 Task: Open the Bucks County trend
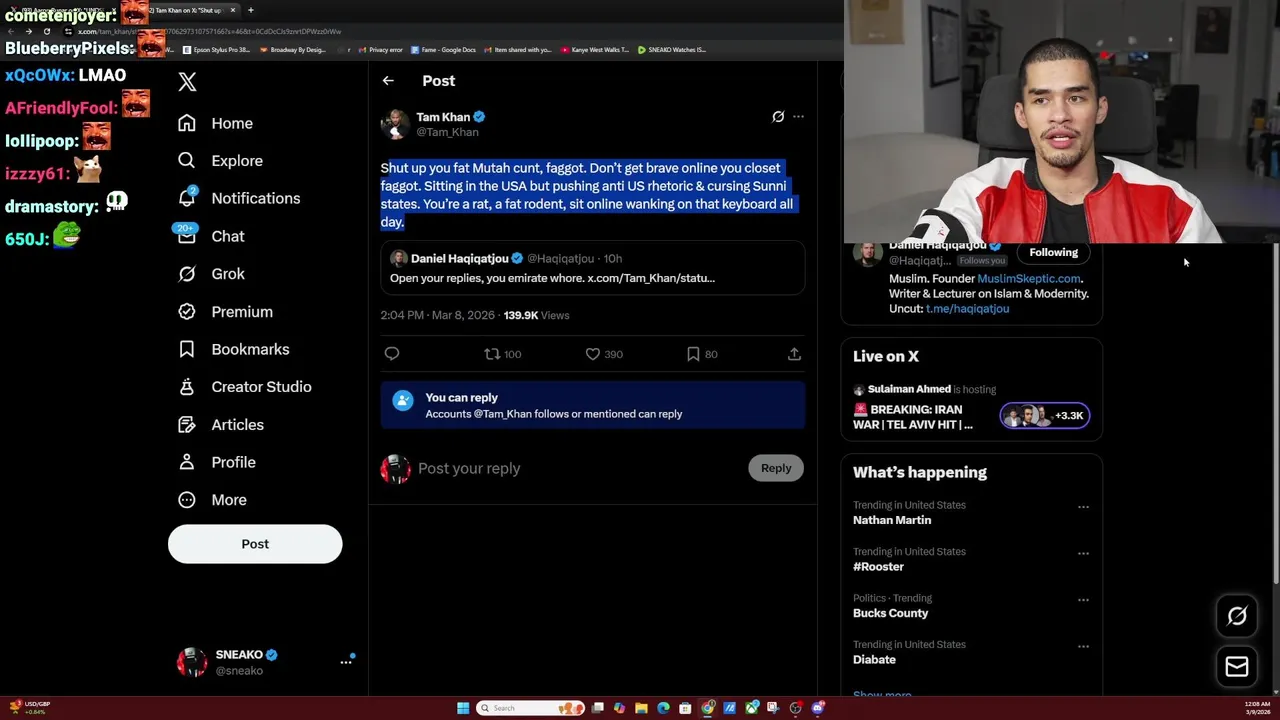(890, 613)
